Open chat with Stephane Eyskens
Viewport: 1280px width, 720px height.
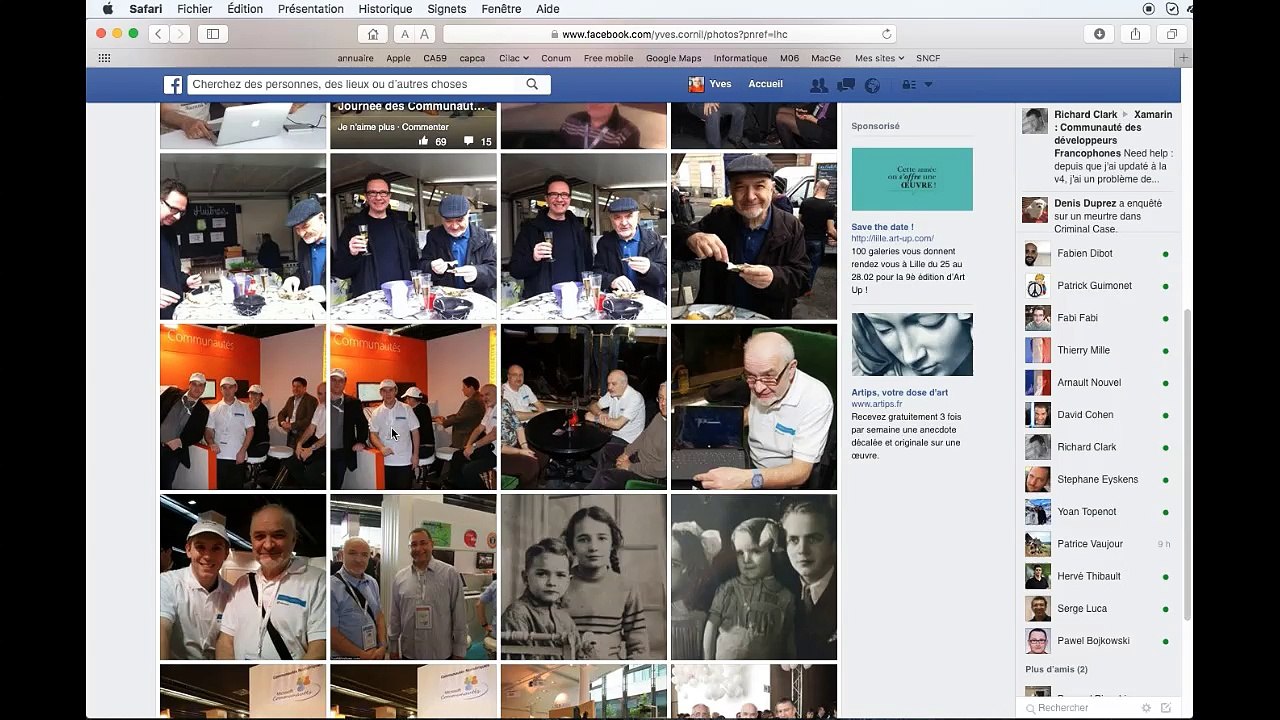[x=1097, y=480]
